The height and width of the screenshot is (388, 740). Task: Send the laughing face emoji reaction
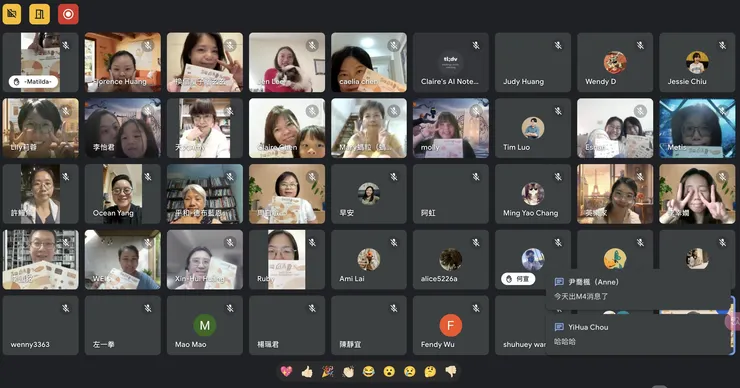click(x=369, y=371)
